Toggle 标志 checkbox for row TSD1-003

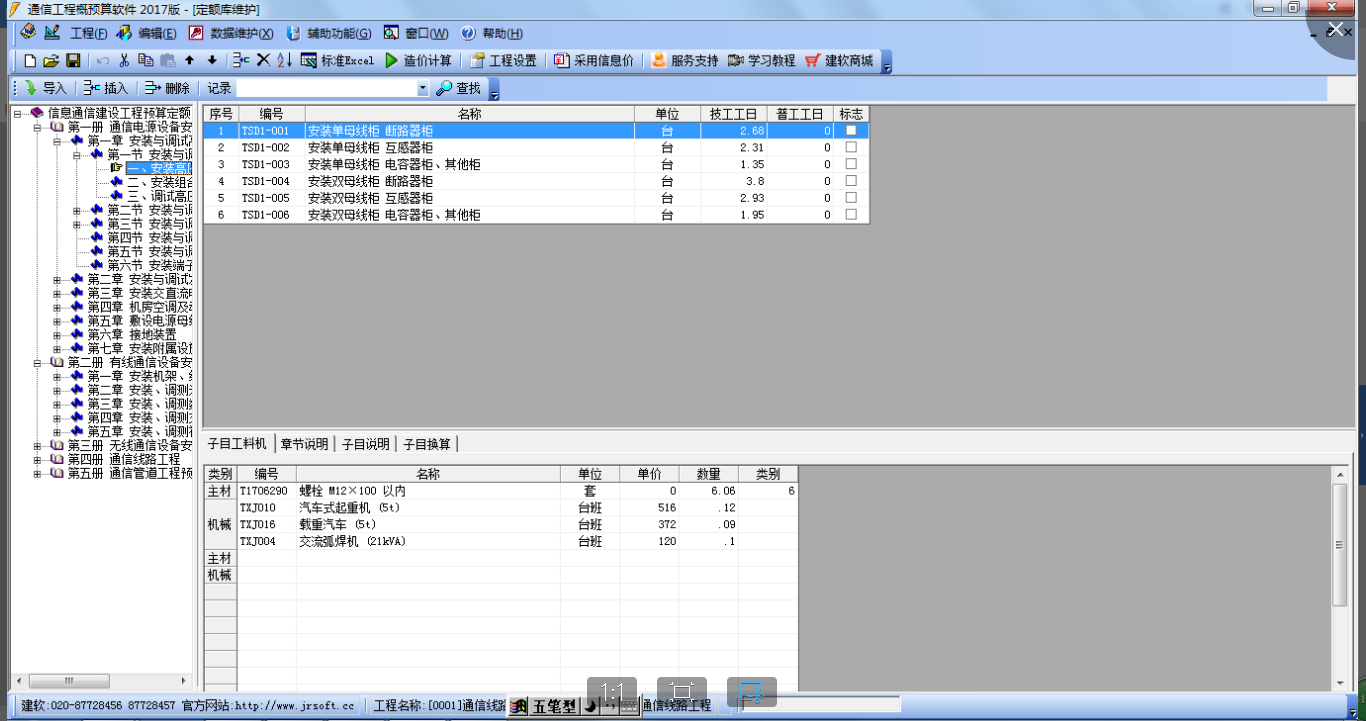(851, 164)
